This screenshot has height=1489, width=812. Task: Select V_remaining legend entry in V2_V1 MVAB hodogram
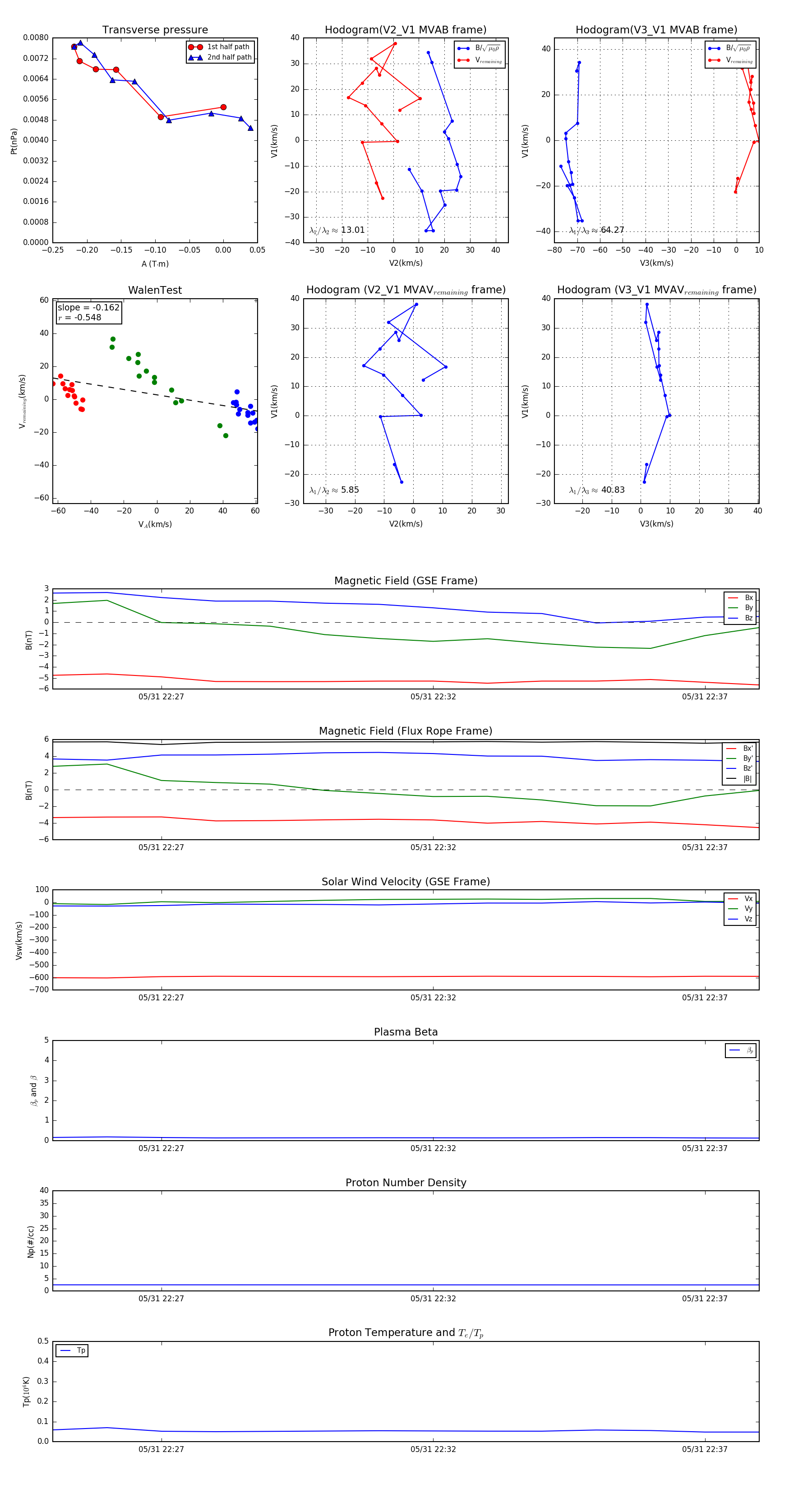pos(479,60)
